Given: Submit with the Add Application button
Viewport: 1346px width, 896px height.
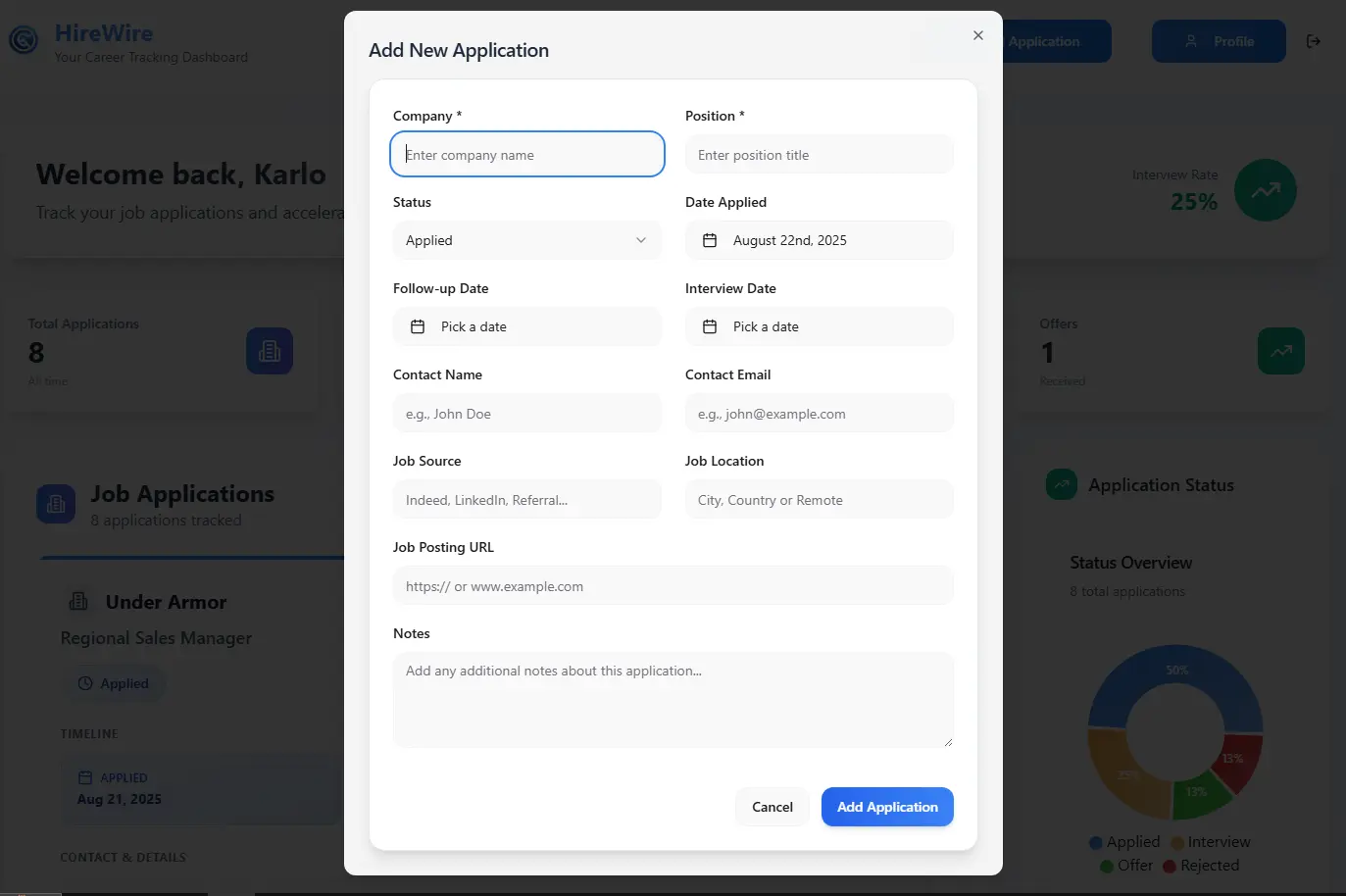Looking at the screenshot, I should coord(887,807).
